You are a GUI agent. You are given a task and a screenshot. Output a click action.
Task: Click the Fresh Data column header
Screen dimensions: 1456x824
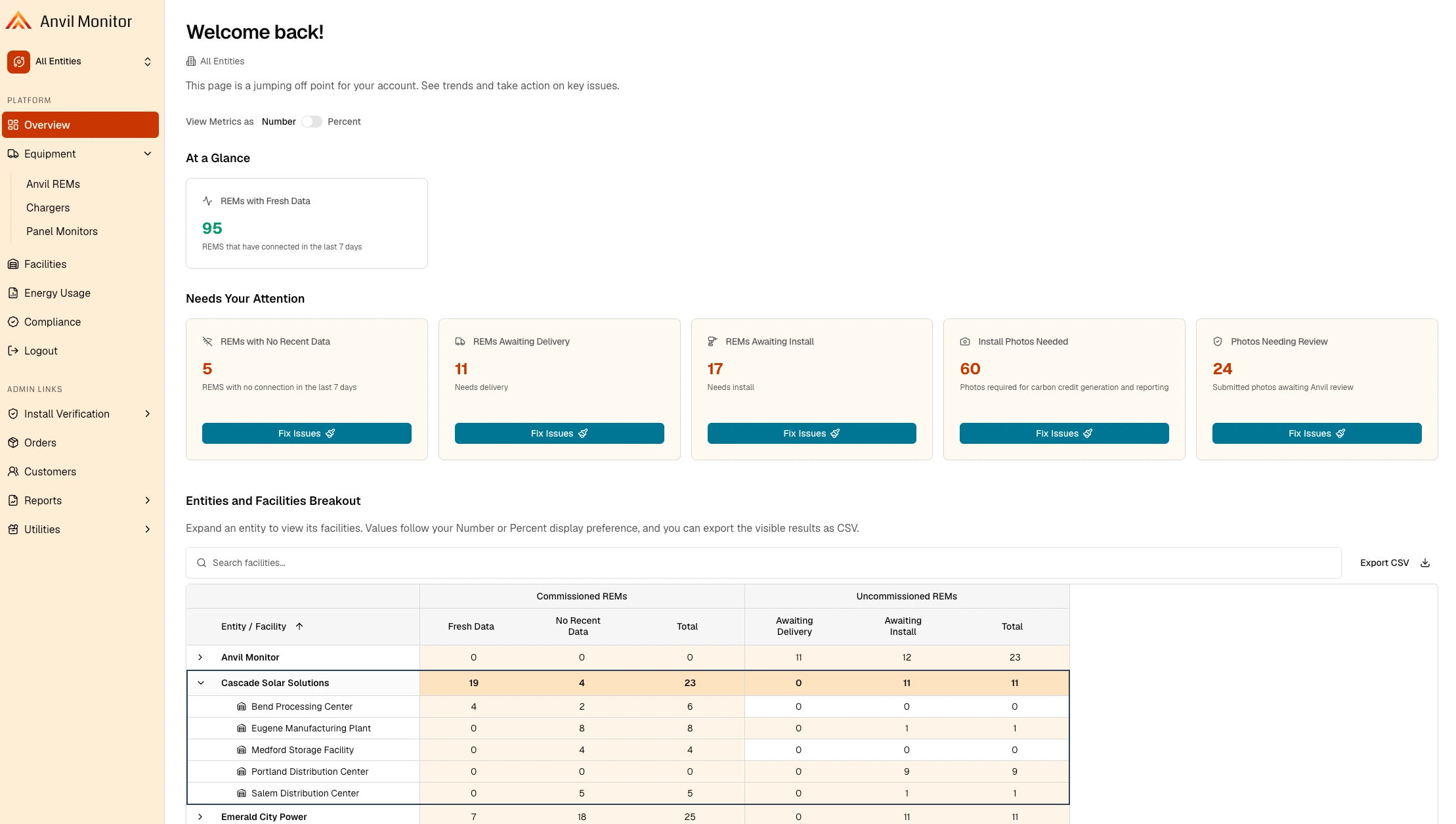point(471,626)
